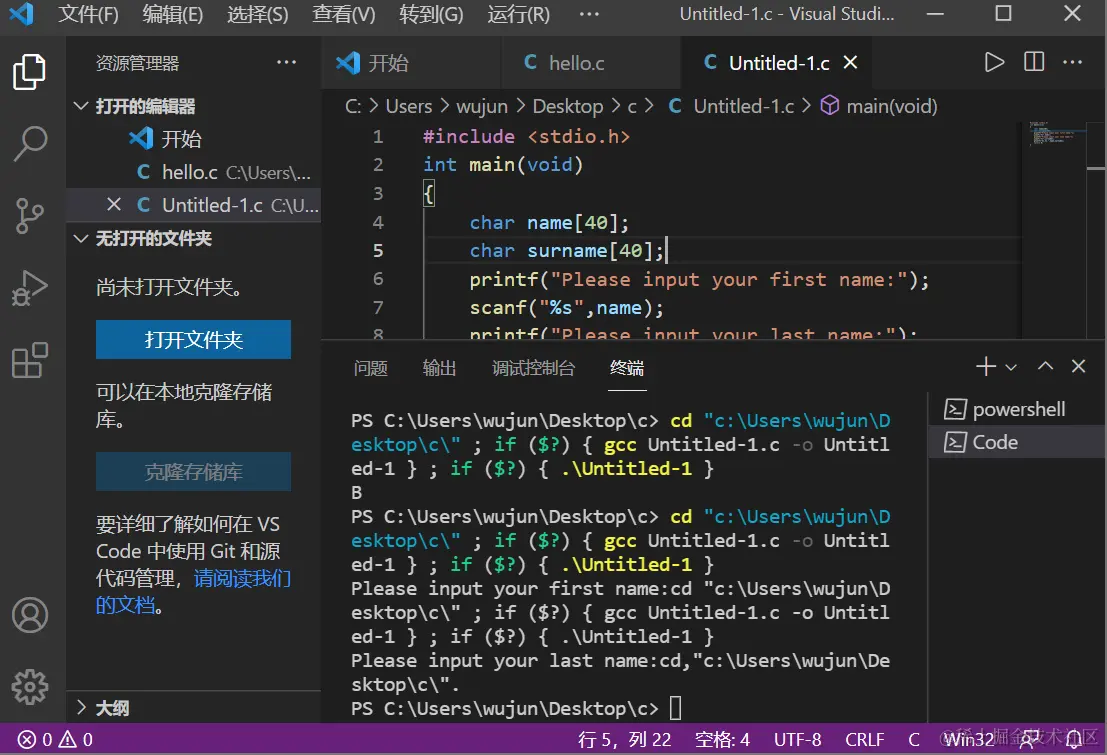Open the 选择(S) menu
This screenshot has width=1107, height=755.
(258, 14)
